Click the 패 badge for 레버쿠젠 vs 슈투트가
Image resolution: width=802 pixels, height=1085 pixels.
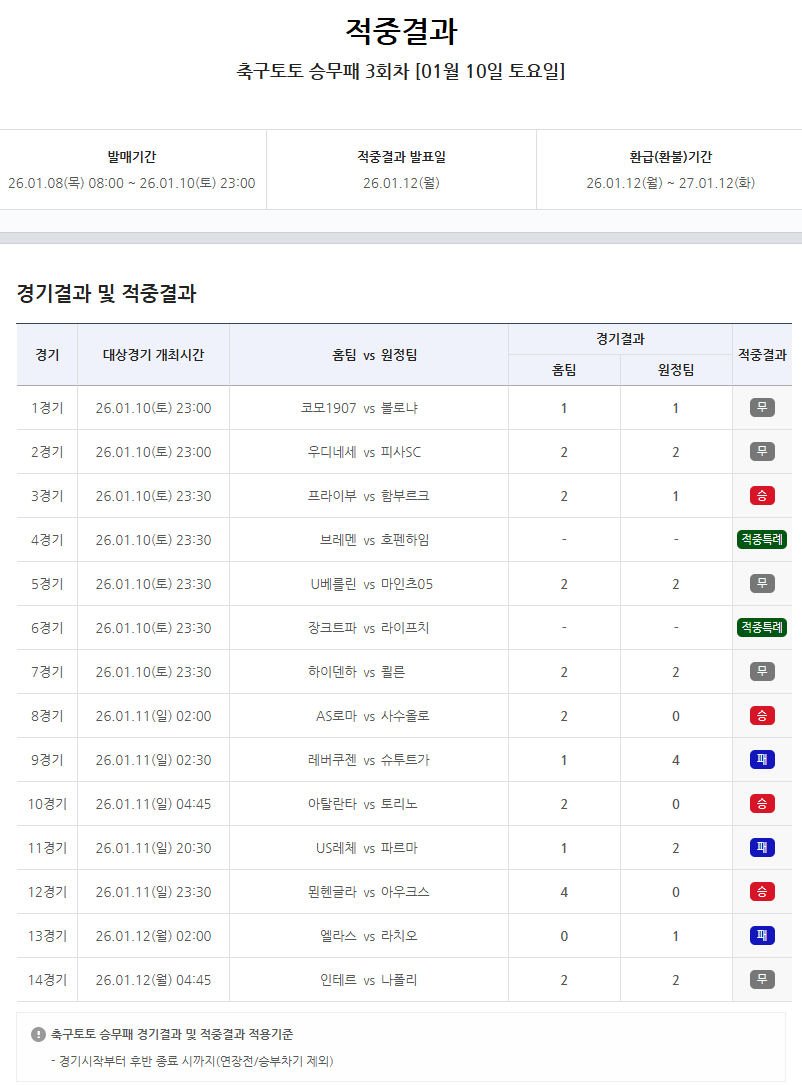763,759
